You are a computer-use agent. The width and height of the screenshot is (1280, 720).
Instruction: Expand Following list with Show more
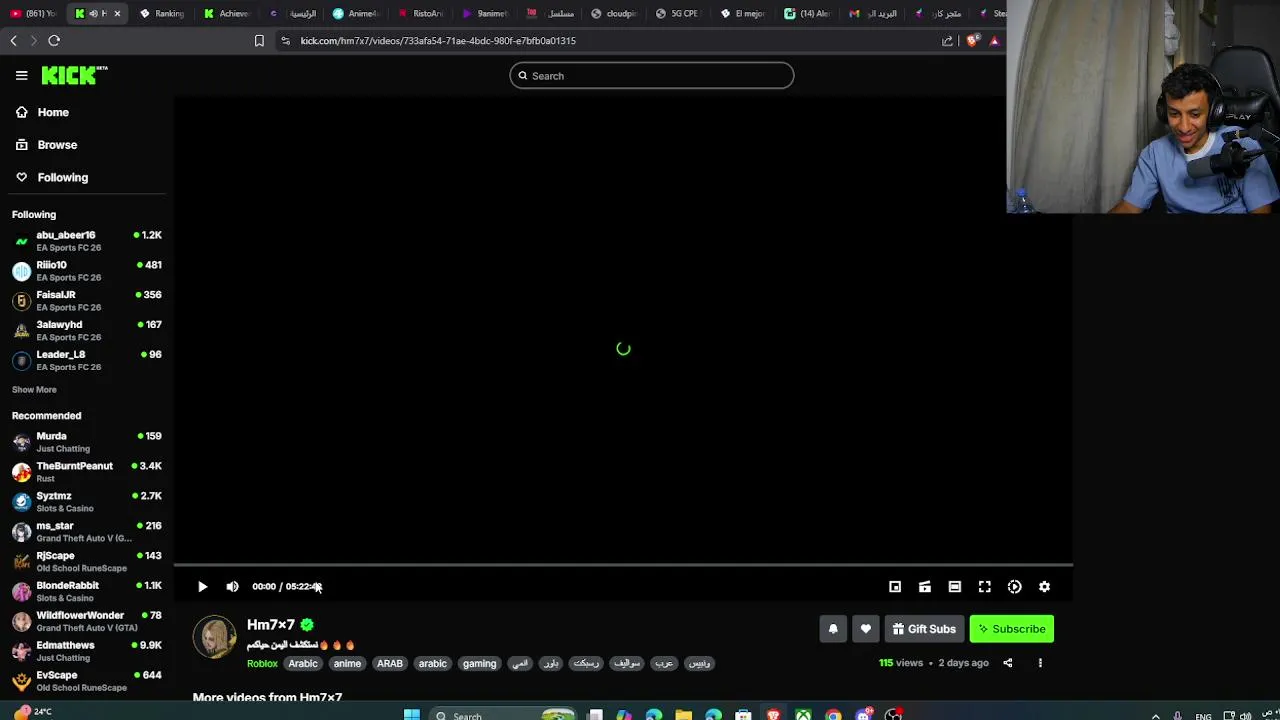(x=34, y=390)
